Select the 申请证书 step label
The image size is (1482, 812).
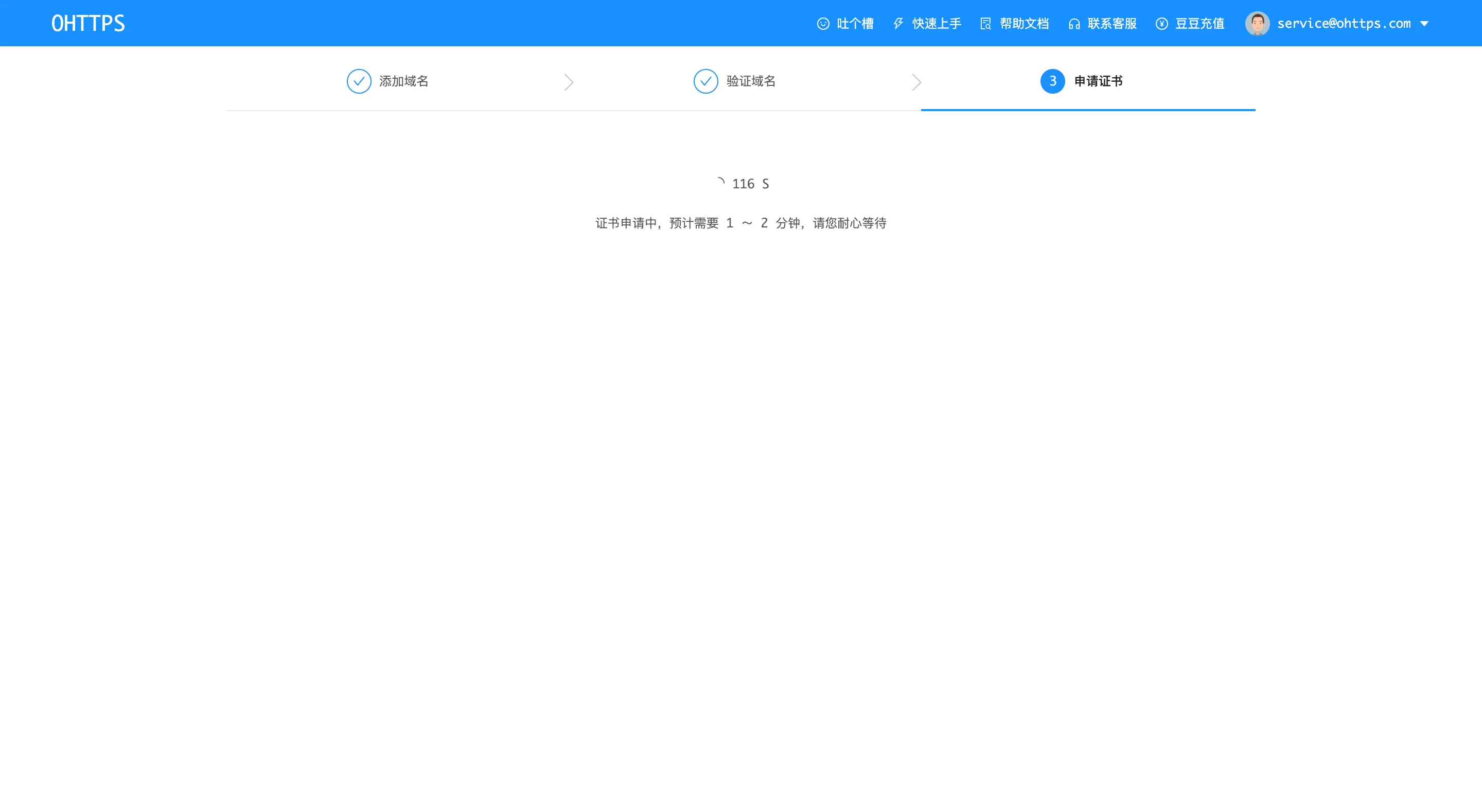[x=1098, y=81]
